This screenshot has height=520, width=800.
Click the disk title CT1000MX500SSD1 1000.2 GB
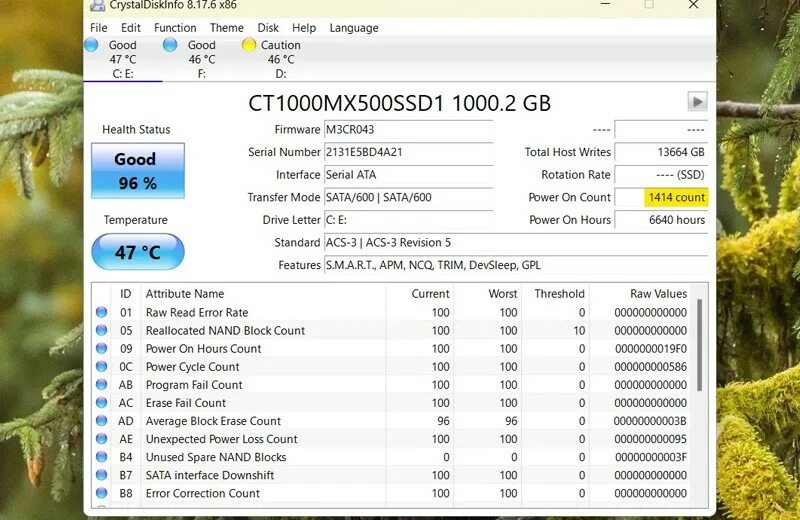tap(399, 103)
